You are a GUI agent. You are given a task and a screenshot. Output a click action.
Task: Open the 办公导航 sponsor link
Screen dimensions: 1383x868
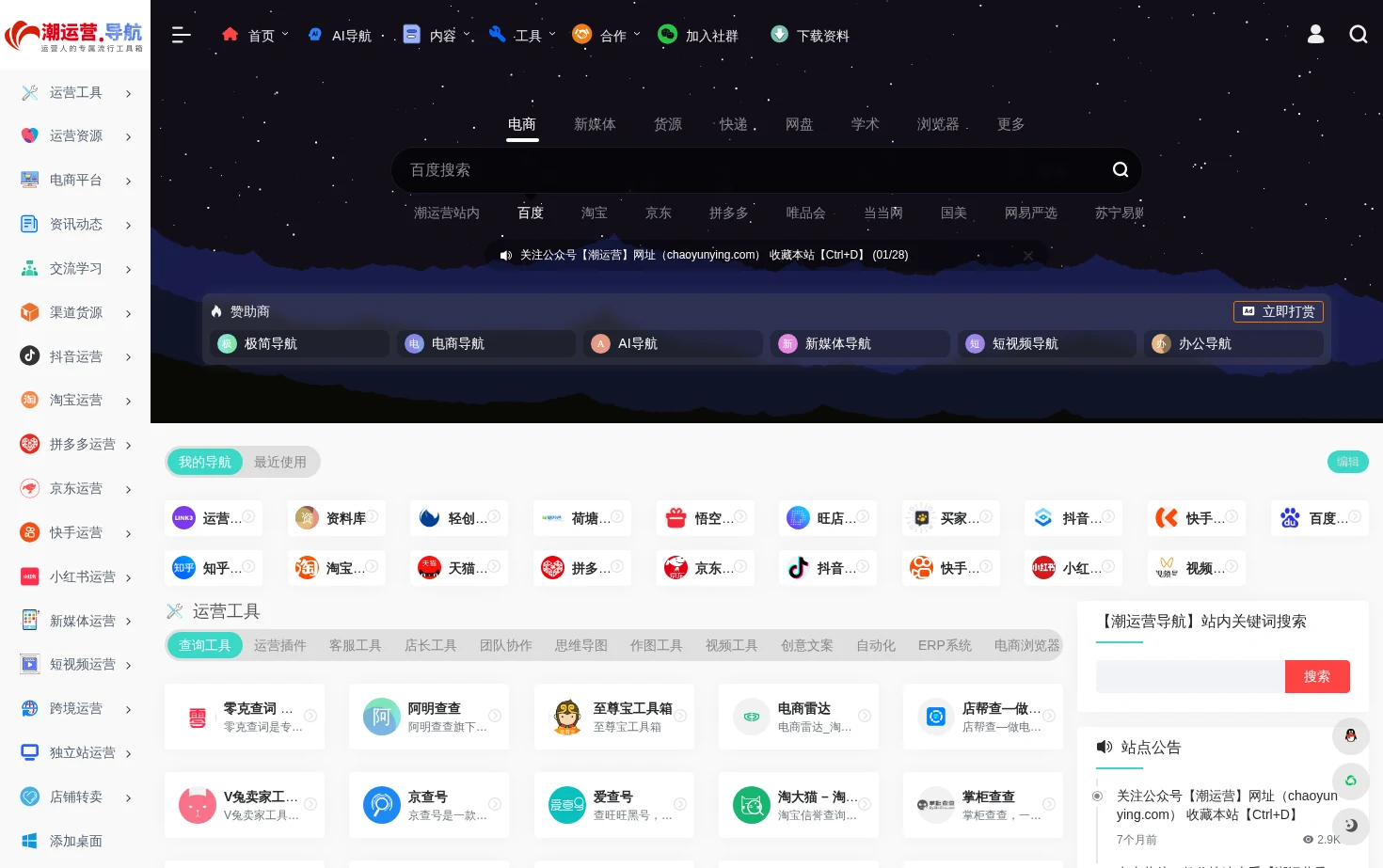point(1233,344)
